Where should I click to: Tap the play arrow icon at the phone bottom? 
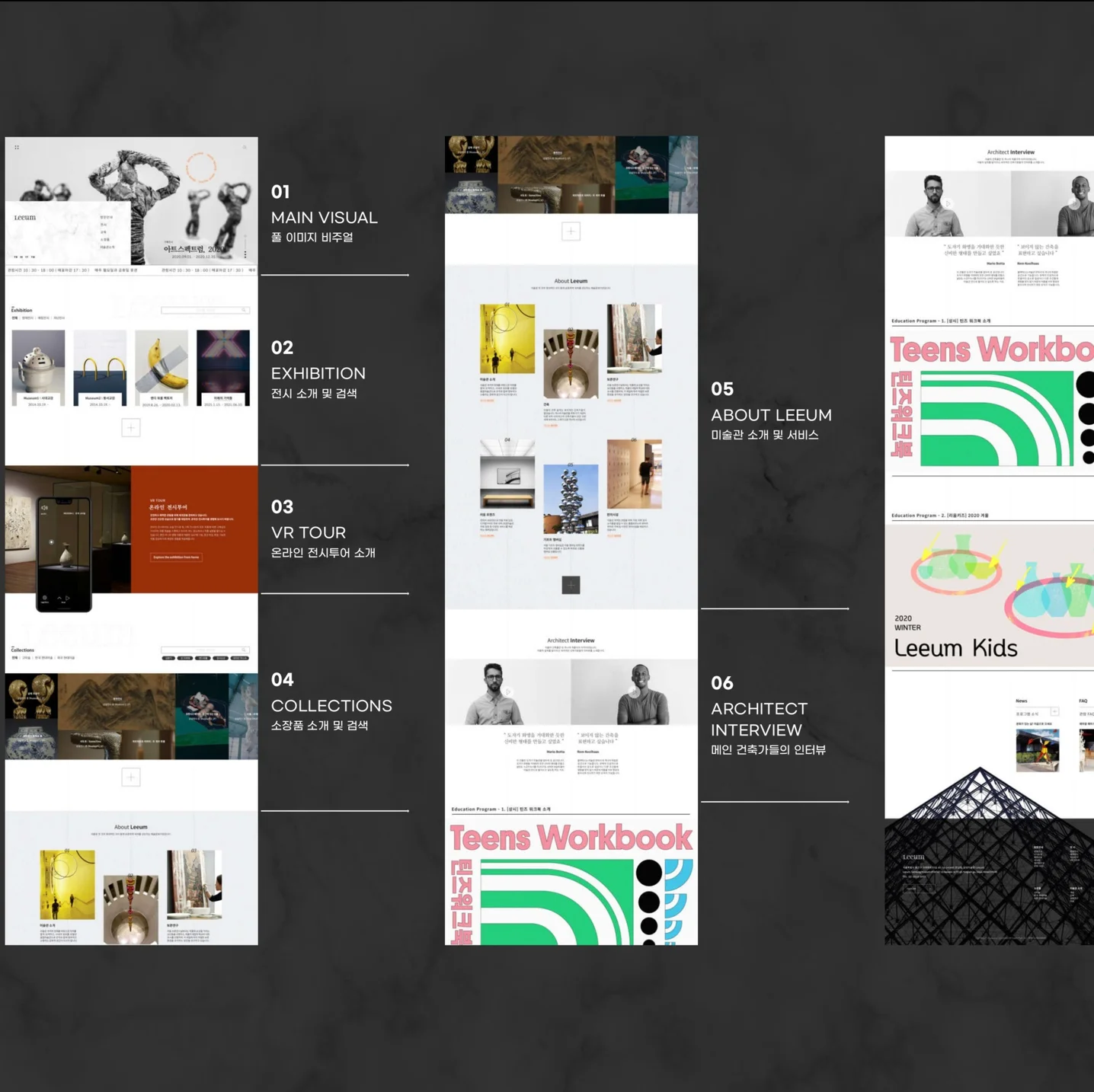click(x=68, y=599)
